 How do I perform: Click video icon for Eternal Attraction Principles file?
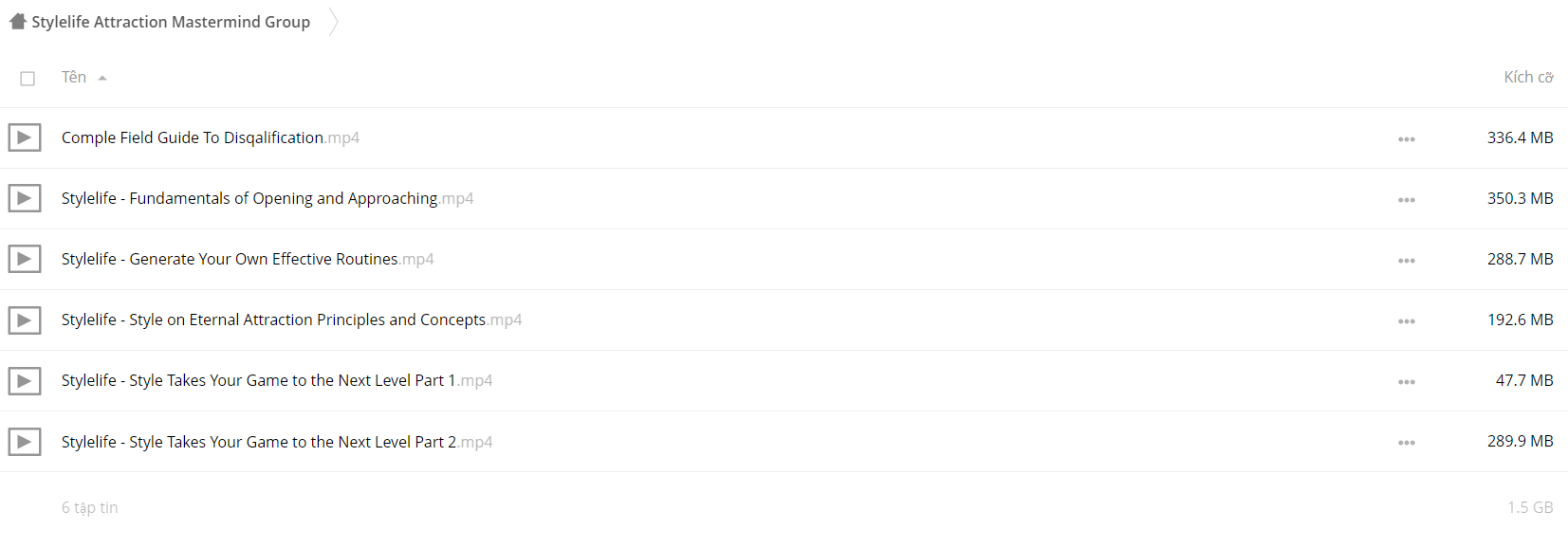(x=25, y=320)
